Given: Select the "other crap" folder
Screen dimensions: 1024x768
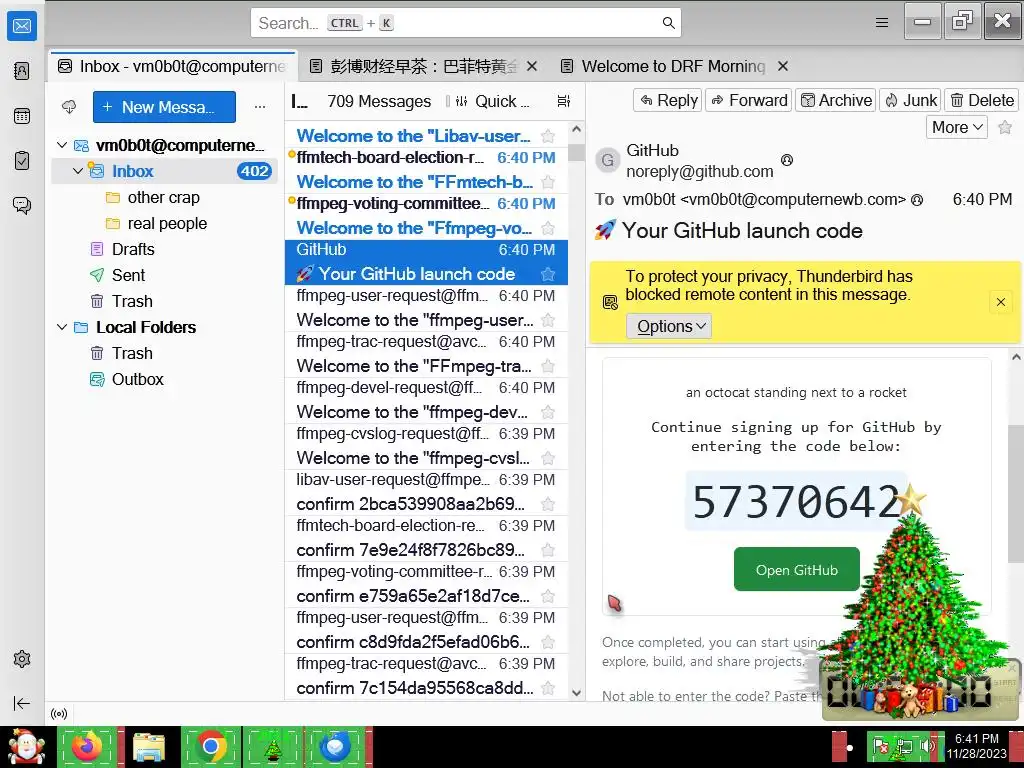Looking at the screenshot, I should (164, 197).
